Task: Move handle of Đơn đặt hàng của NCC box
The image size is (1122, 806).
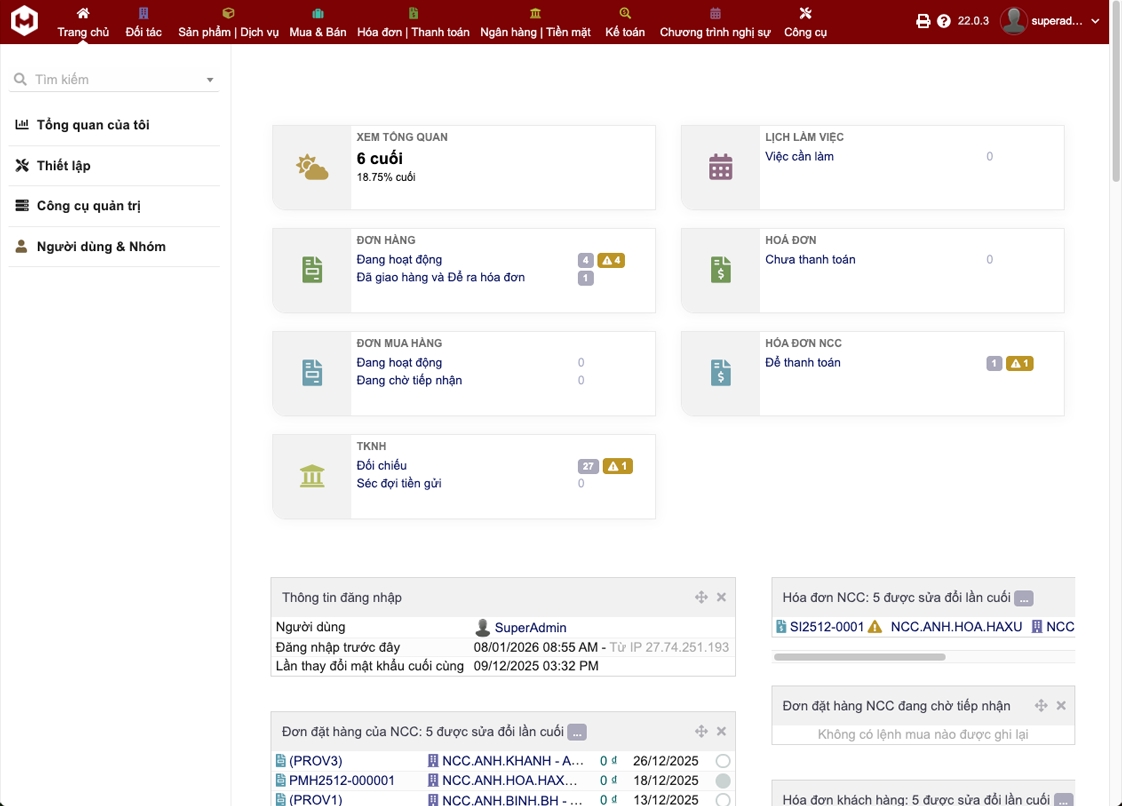Action: click(701, 731)
